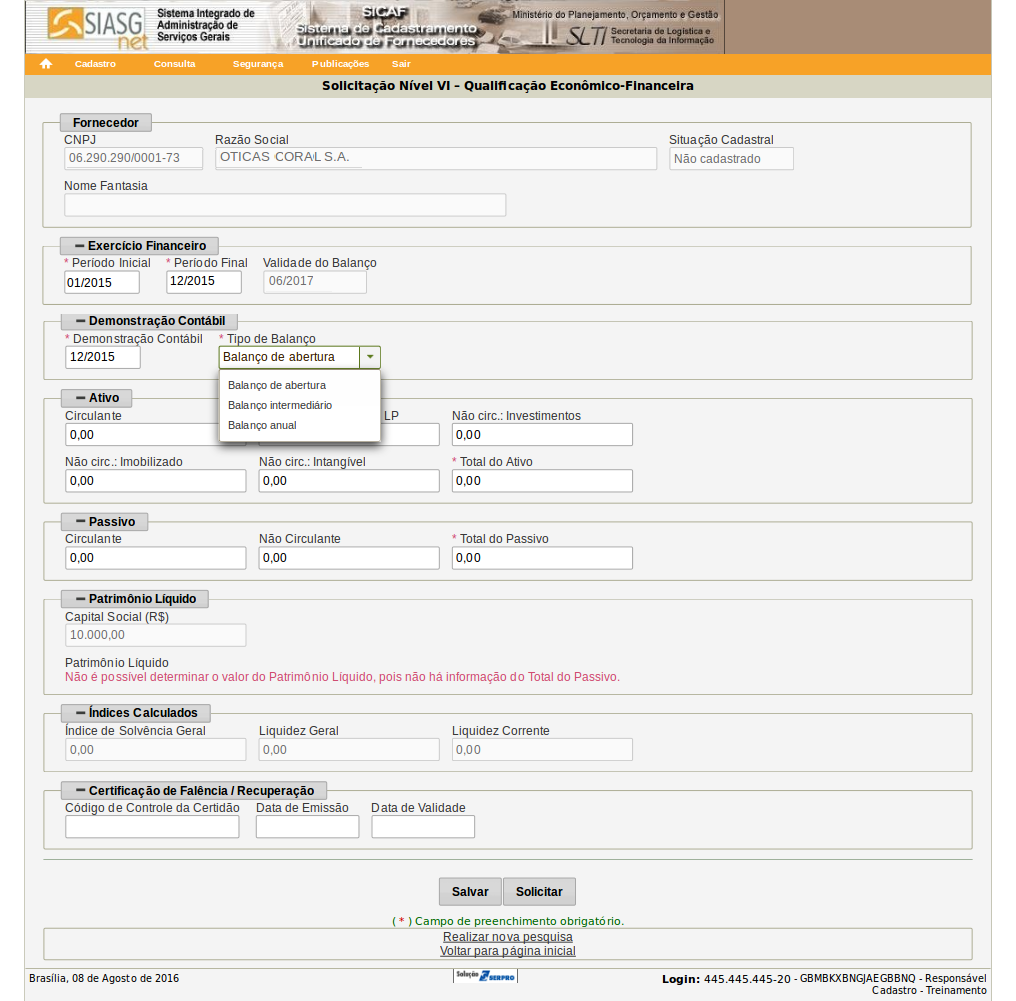Click the SIASGnet logo
The width and height of the screenshot is (1016, 1001).
tap(98, 27)
